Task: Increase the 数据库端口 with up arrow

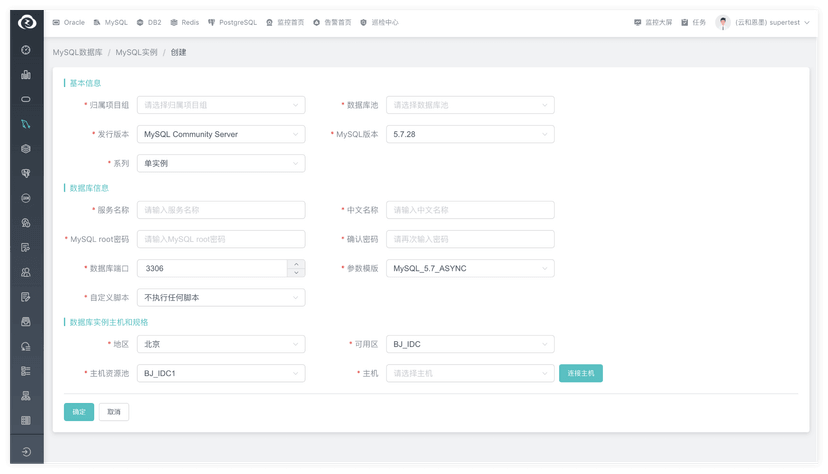Action: pos(296,264)
